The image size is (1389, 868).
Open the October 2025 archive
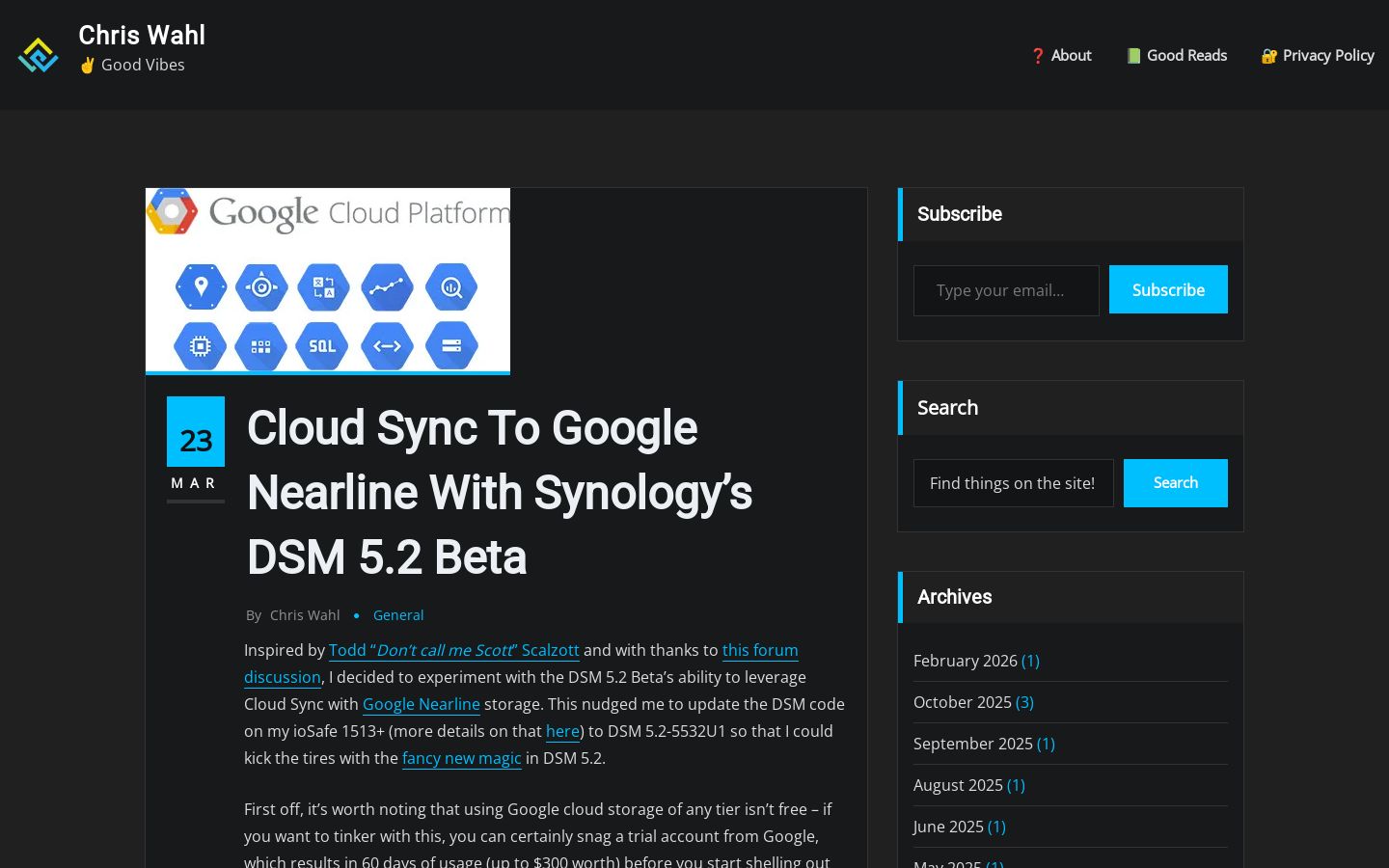point(963,702)
